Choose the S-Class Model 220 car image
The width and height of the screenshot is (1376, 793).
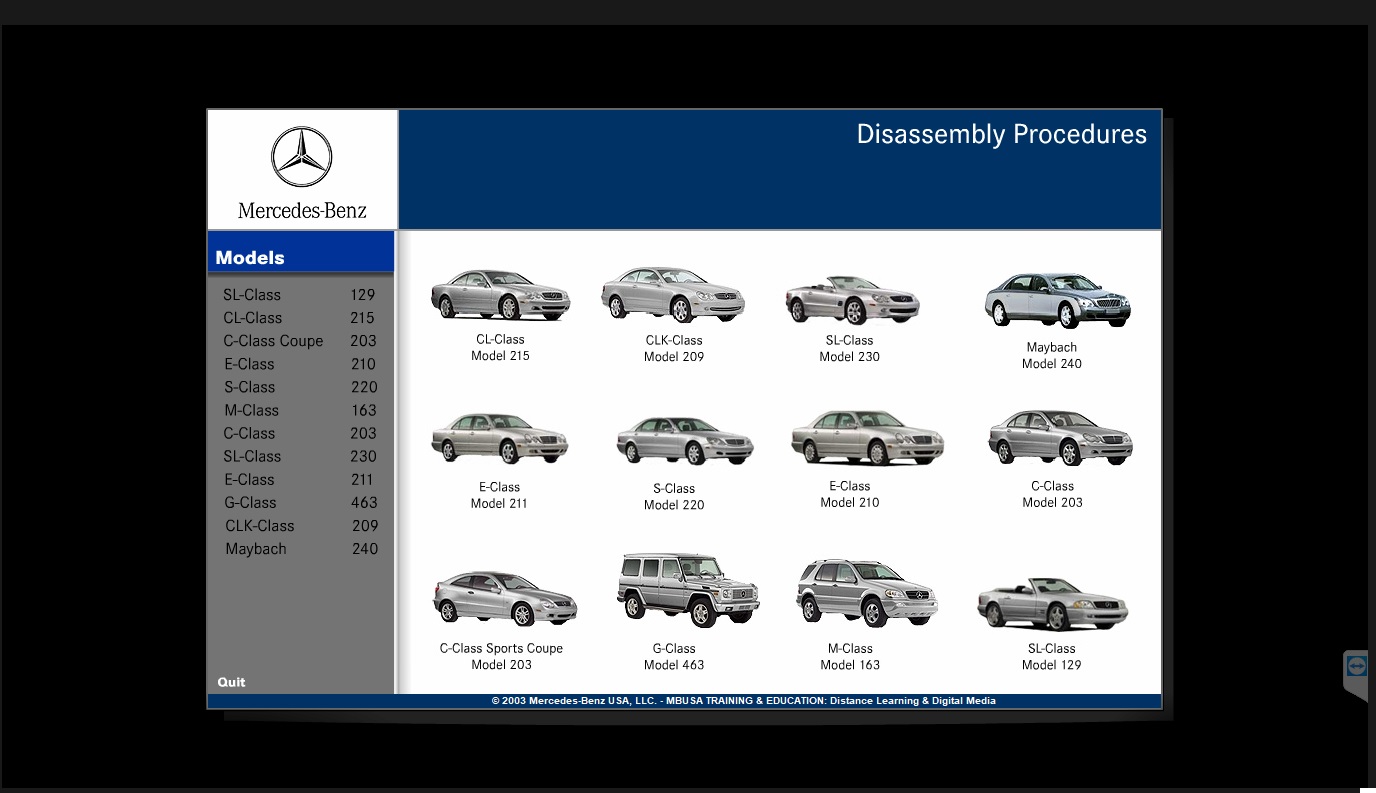click(685, 441)
